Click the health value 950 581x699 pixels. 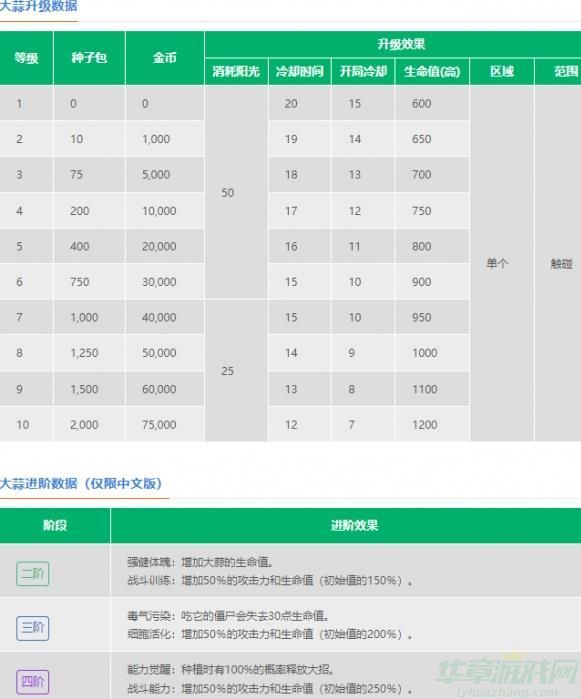[x=421, y=317]
